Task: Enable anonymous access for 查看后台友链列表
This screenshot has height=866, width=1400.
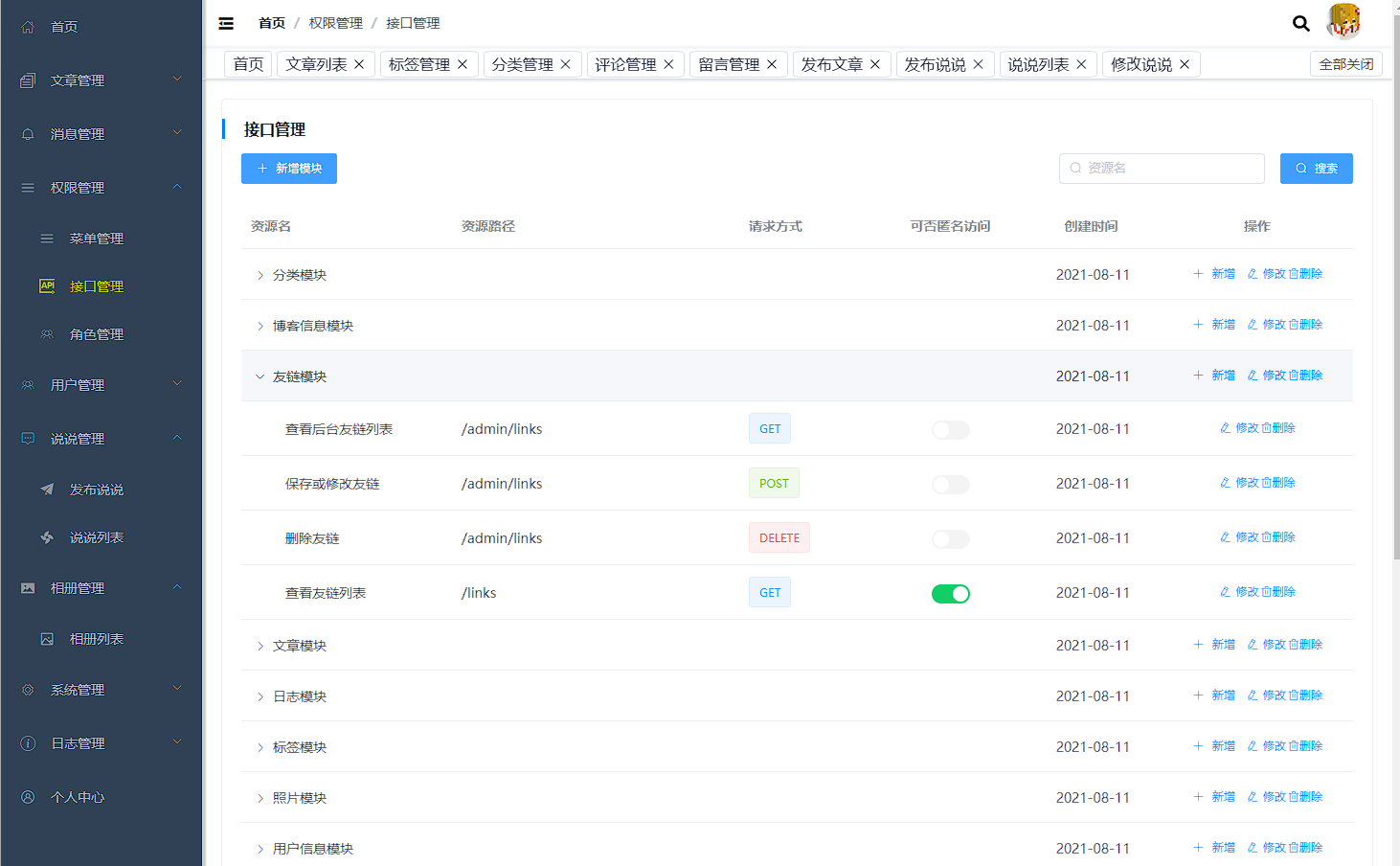Action: tap(950, 430)
